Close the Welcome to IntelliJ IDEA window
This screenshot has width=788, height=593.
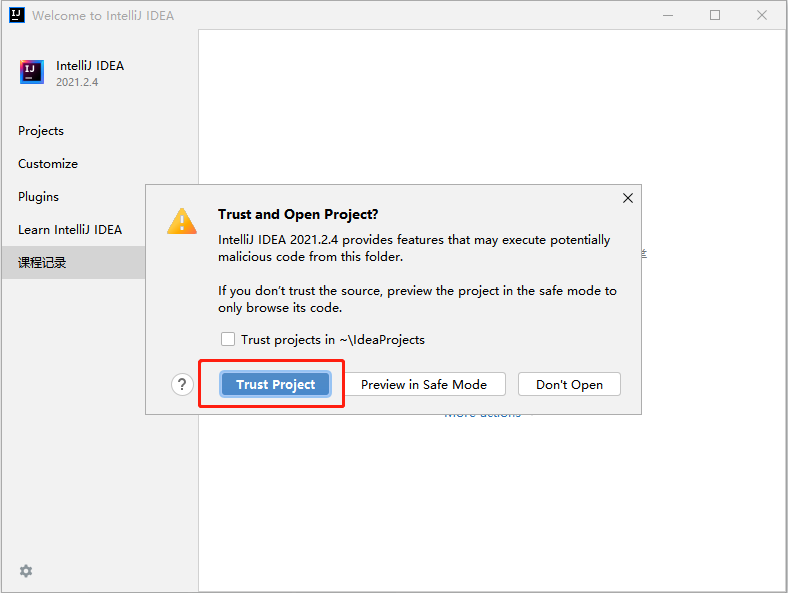(762, 16)
